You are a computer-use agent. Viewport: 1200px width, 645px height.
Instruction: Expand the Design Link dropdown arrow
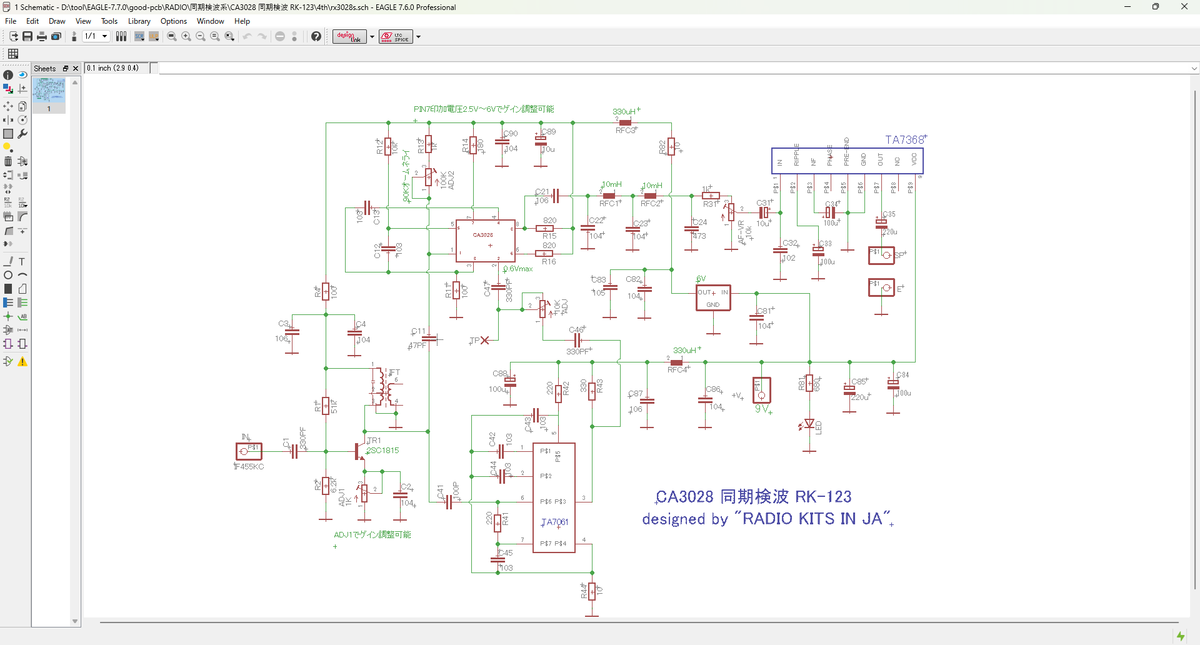pos(372,37)
